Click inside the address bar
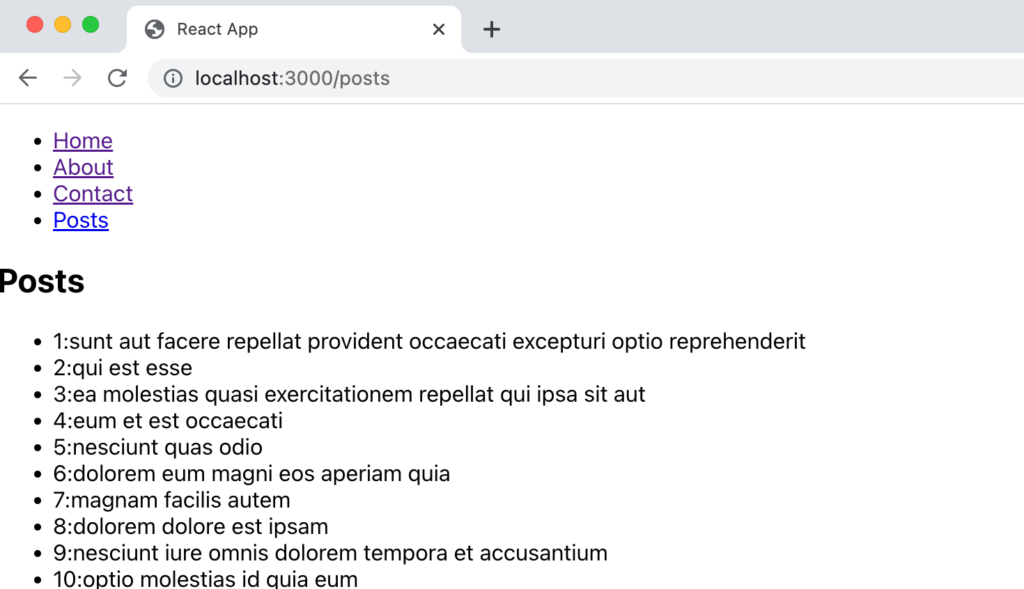 click(300, 78)
